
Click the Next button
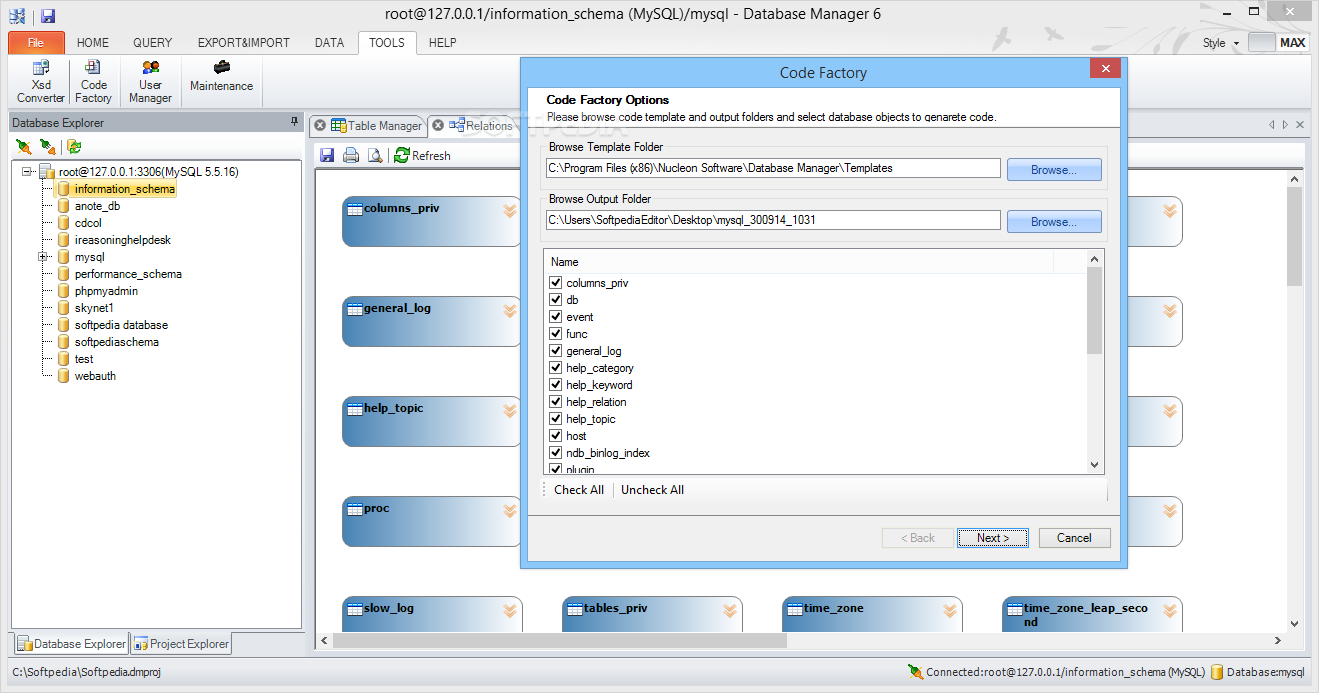click(992, 538)
